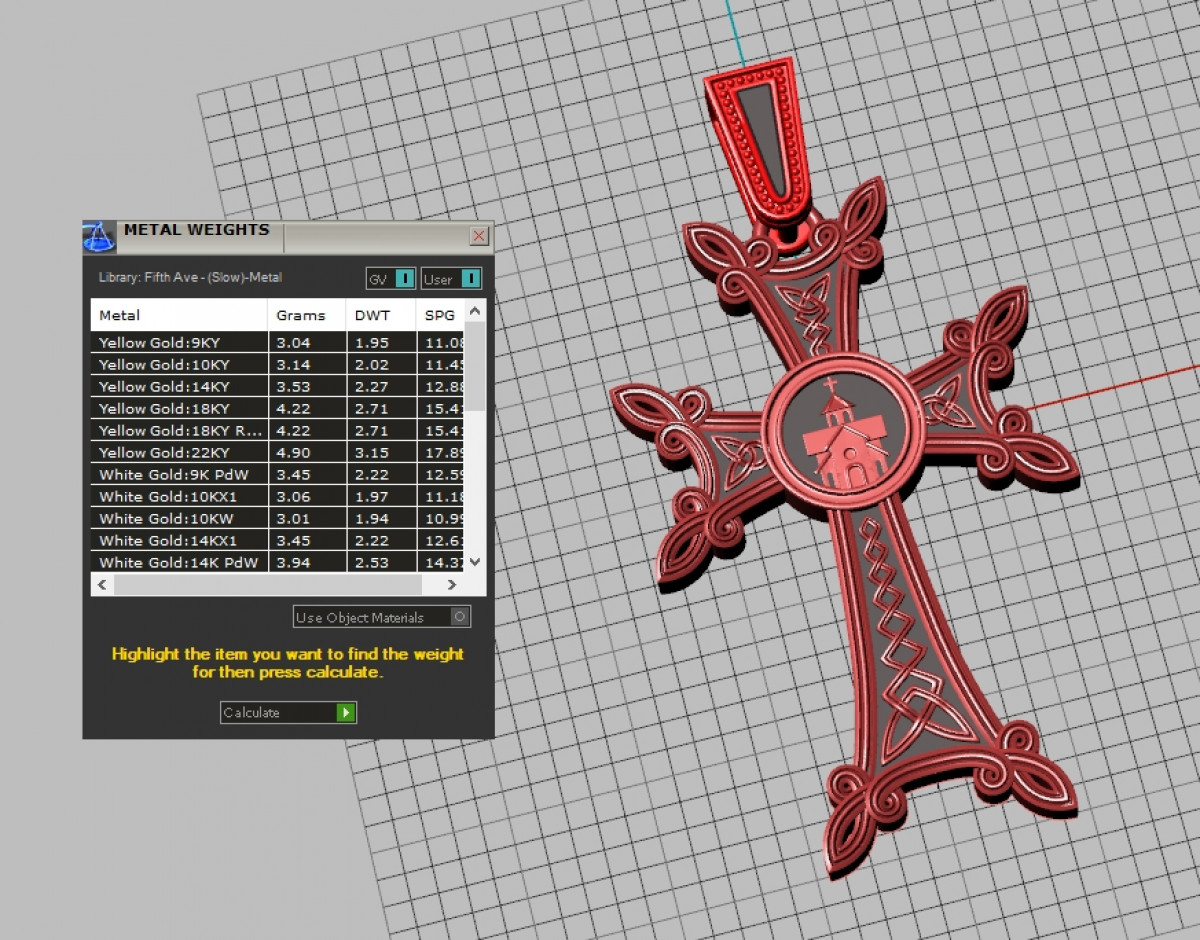Click the vertical scrollbar thumb
Screen dimensions: 1200x940
(x=475, y=365)
